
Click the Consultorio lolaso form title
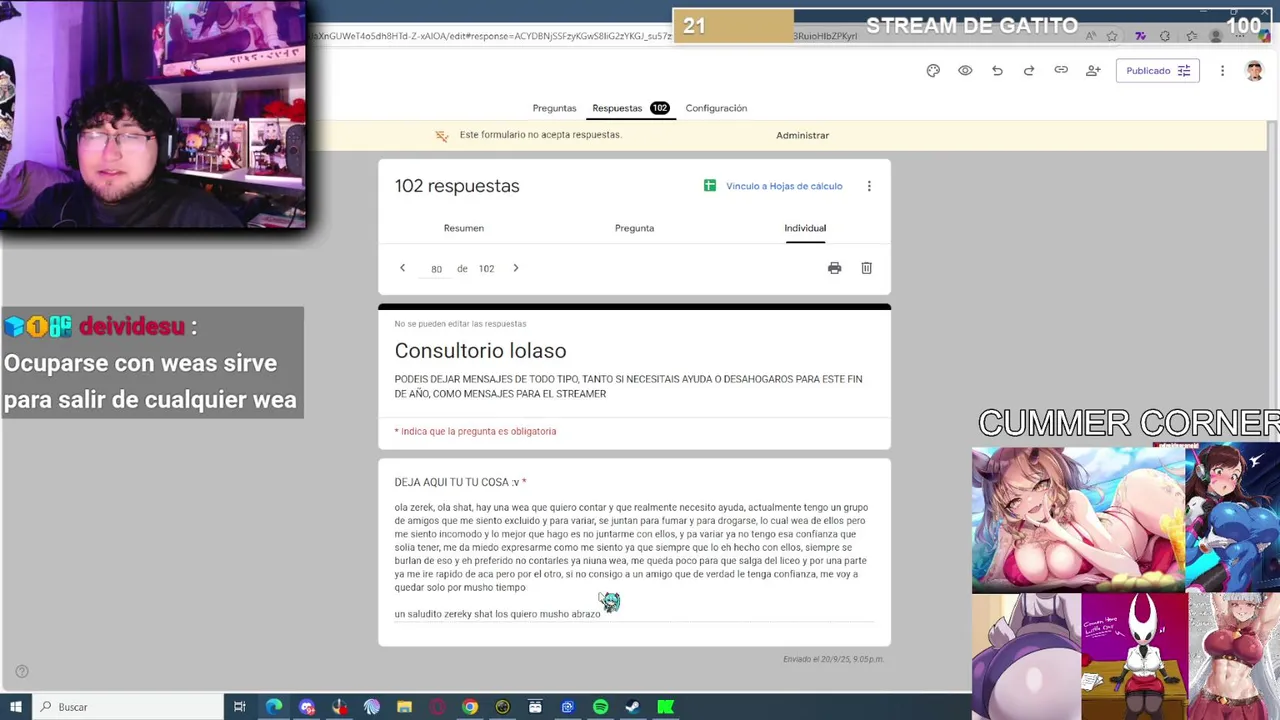(x=480, y=351)
